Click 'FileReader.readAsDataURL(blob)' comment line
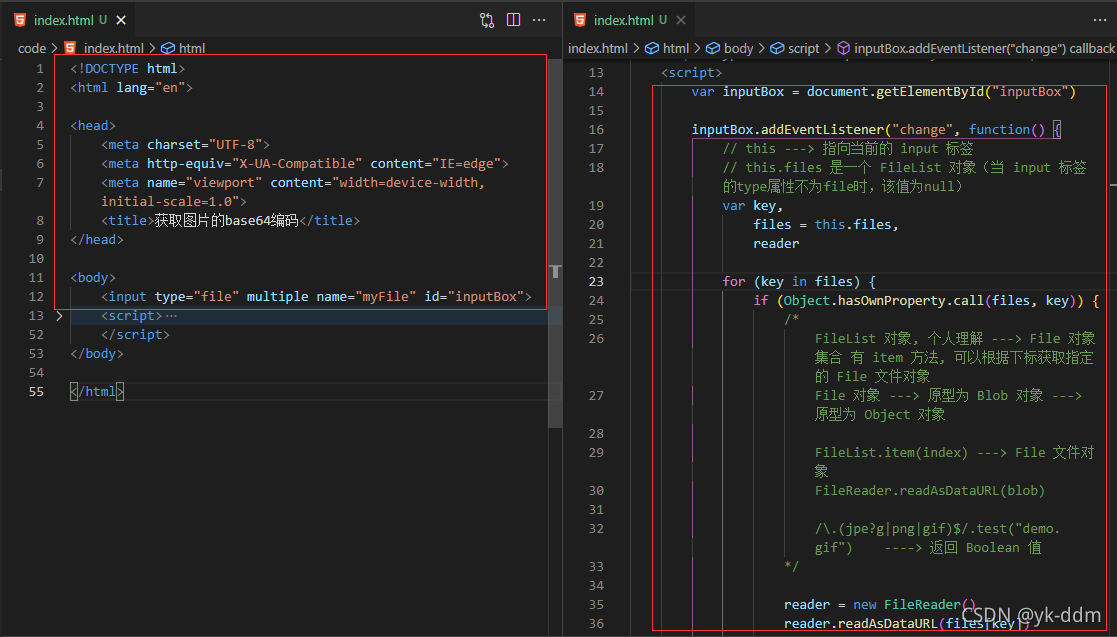 coord(930,491)
